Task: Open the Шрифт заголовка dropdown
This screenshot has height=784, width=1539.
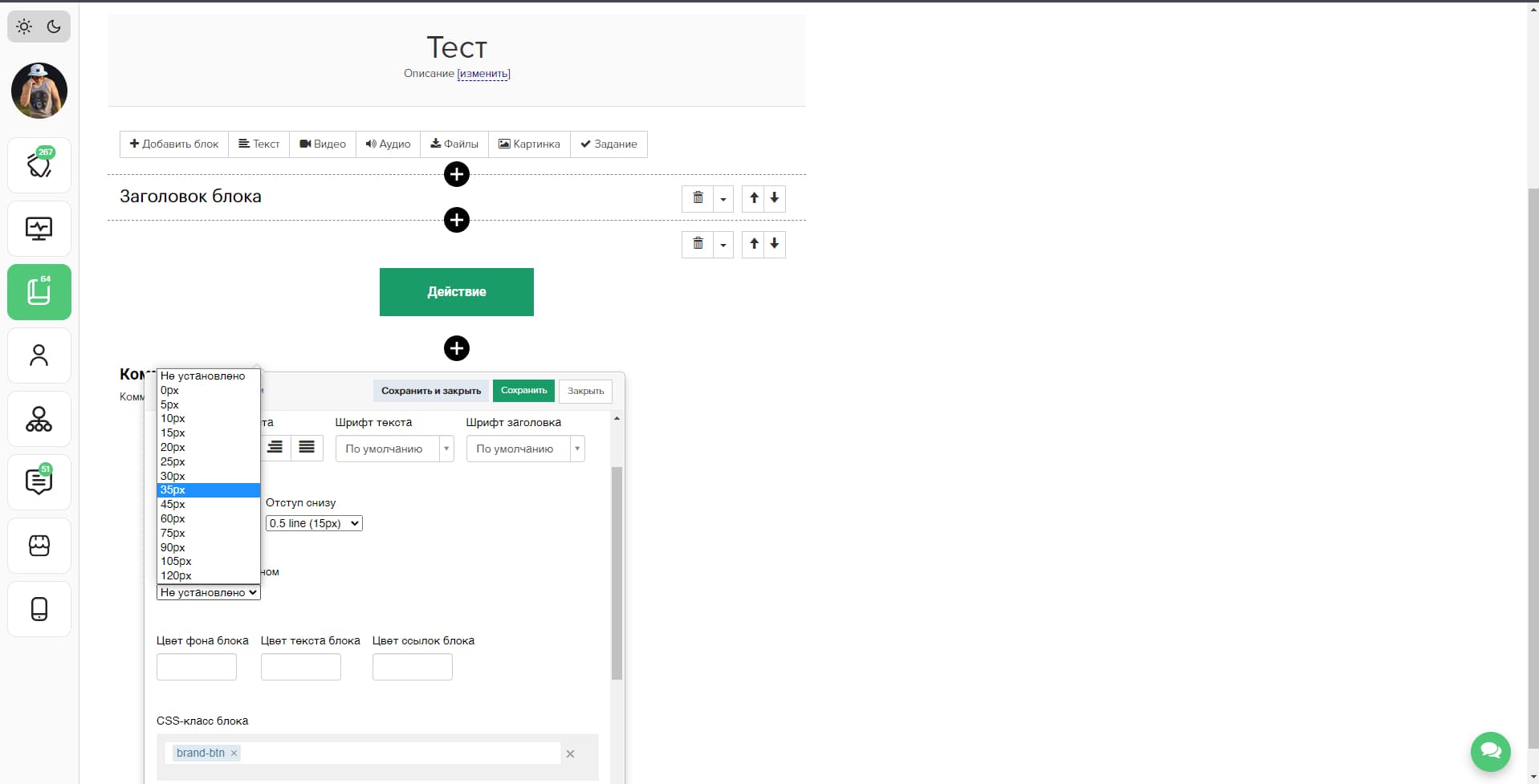Action: point(525,449)
